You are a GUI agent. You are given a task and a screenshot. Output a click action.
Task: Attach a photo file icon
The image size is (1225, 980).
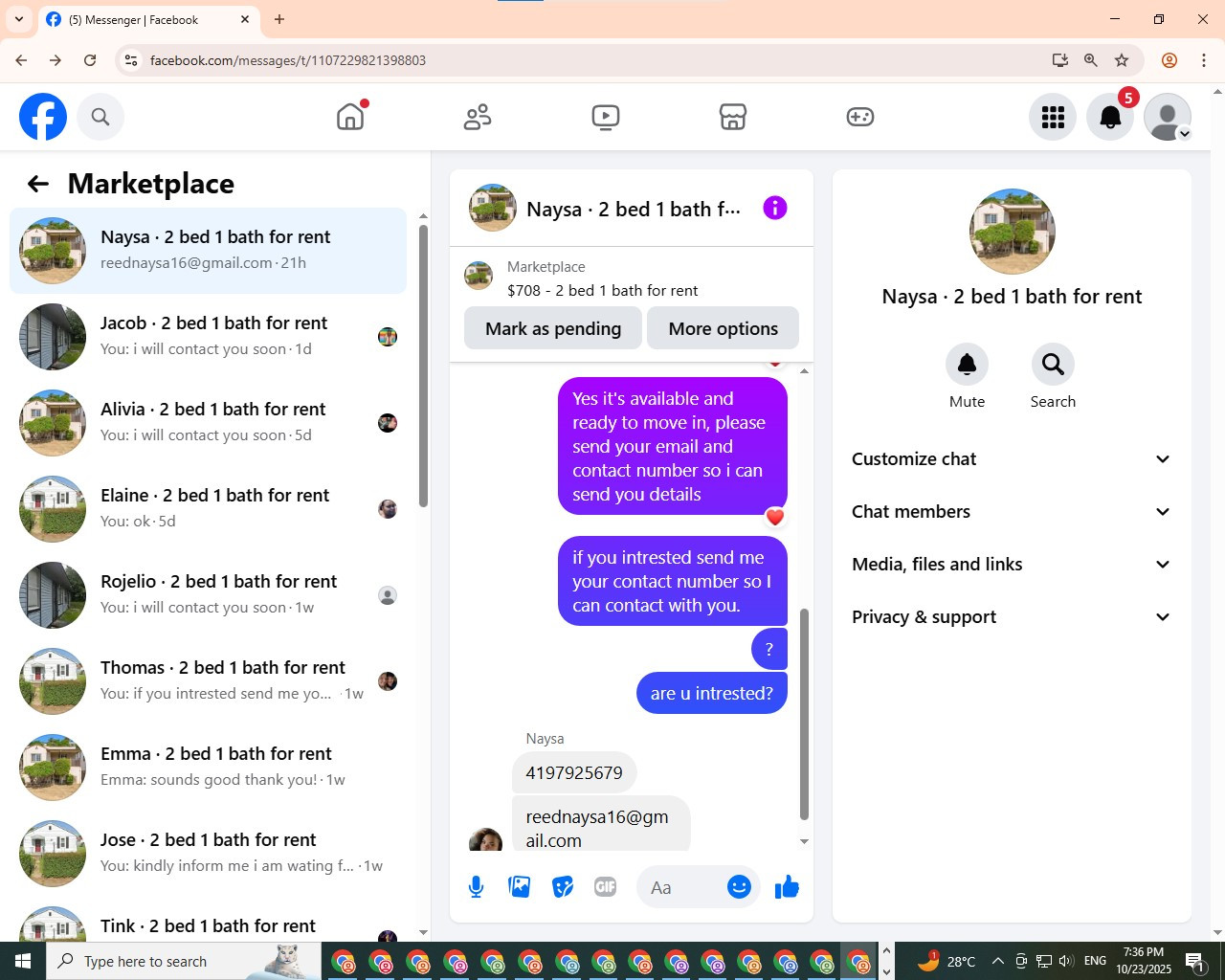(x=520, y=887)
